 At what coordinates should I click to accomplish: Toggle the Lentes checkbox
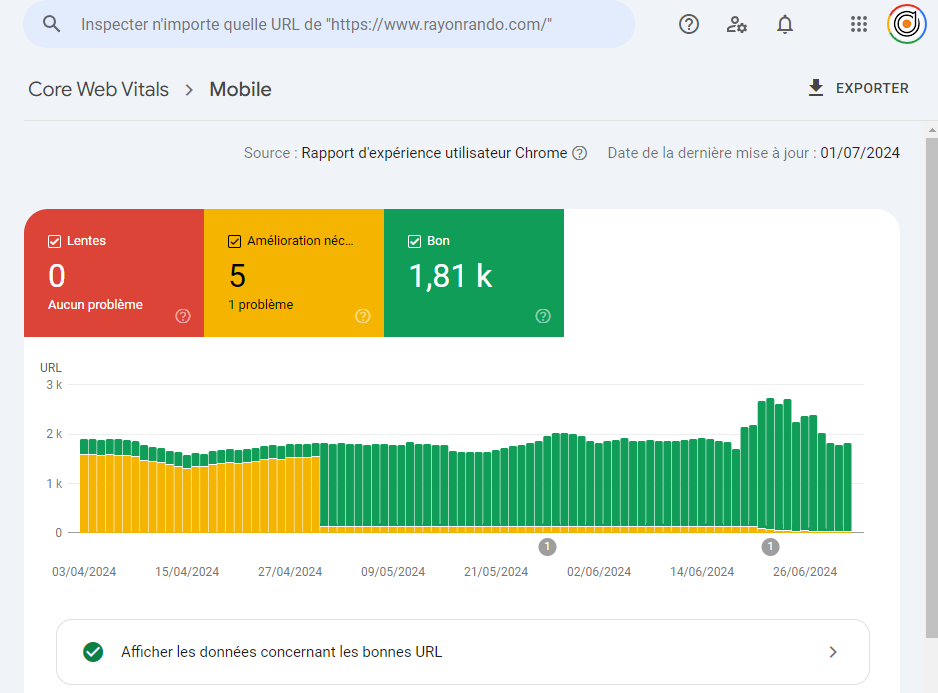(54, 241)
